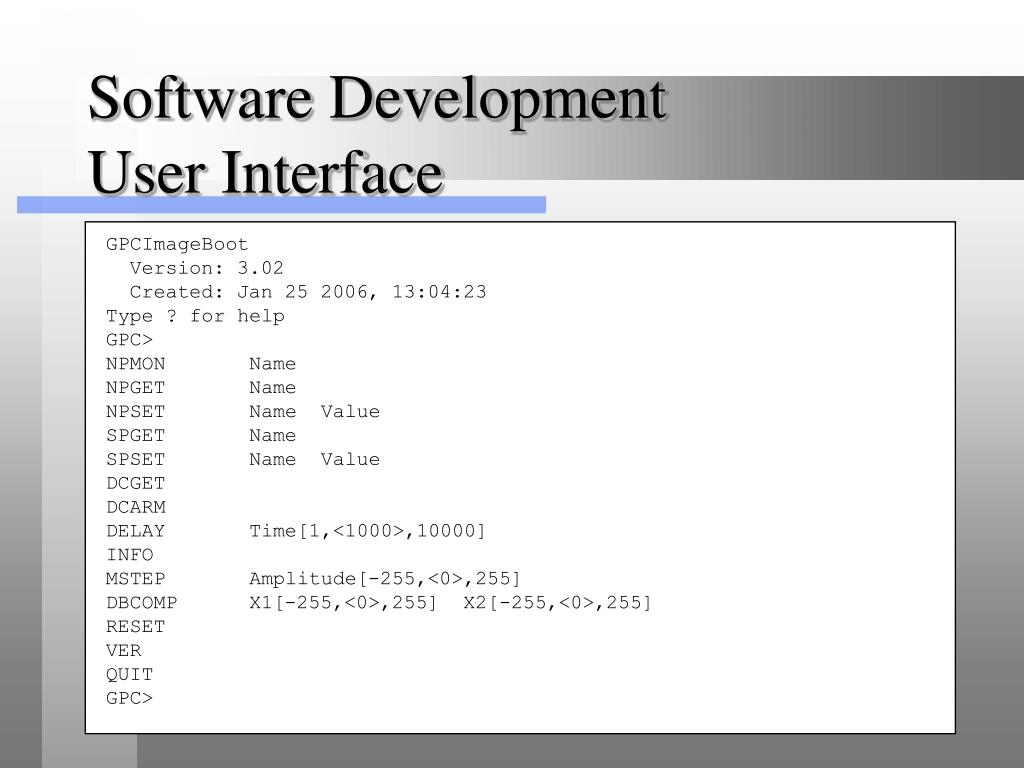1024x768 pixels.
Task: Click 'Value' in the SPSET row
Action: tap(350, 459)
